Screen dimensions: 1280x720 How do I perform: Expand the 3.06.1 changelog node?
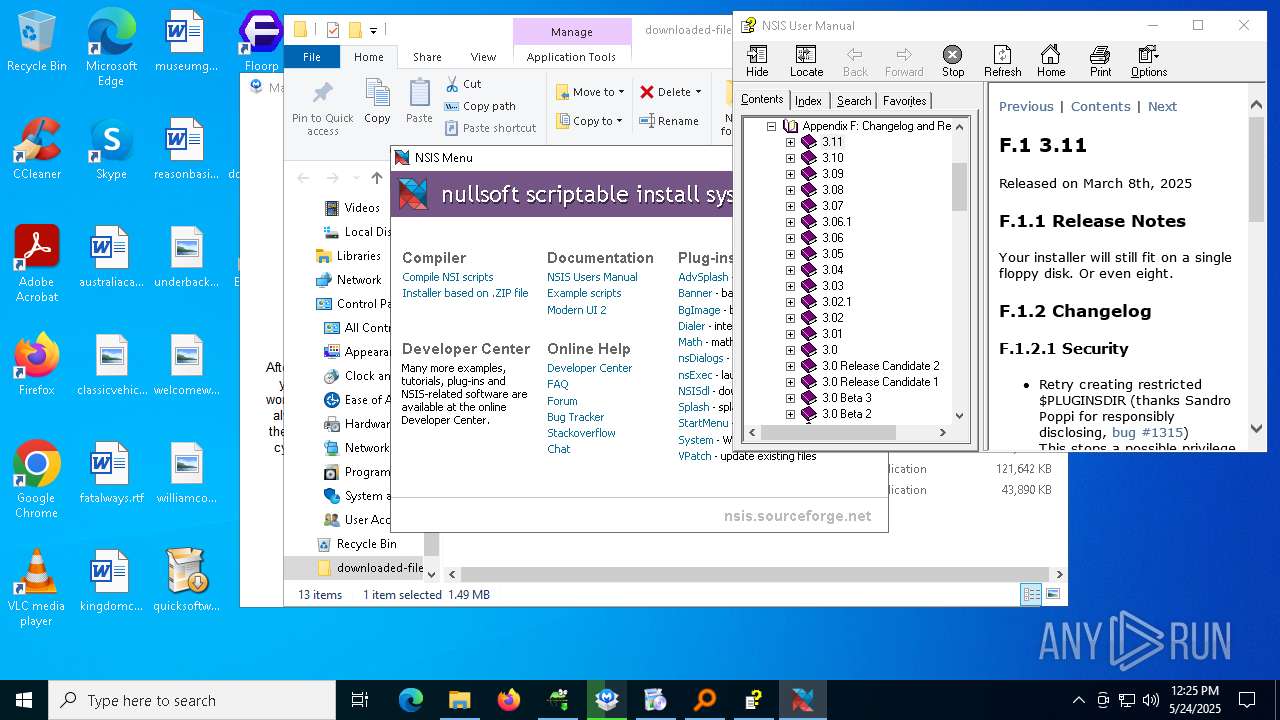click(x=790, y=222)
